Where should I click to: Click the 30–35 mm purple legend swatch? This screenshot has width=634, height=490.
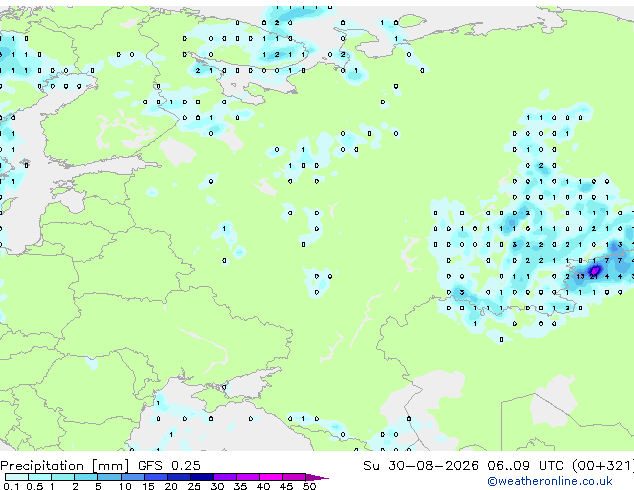pos(224,477)
